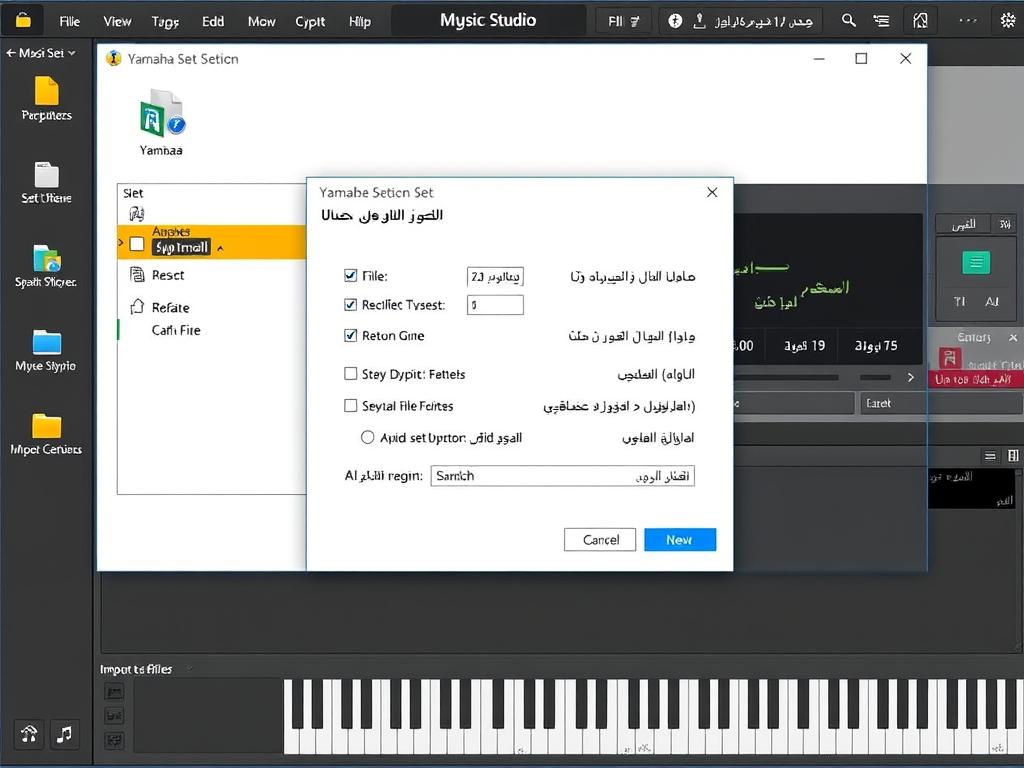1024x768 pixels.
Task: Open the Mow menu
Action: tap(261, 22)
